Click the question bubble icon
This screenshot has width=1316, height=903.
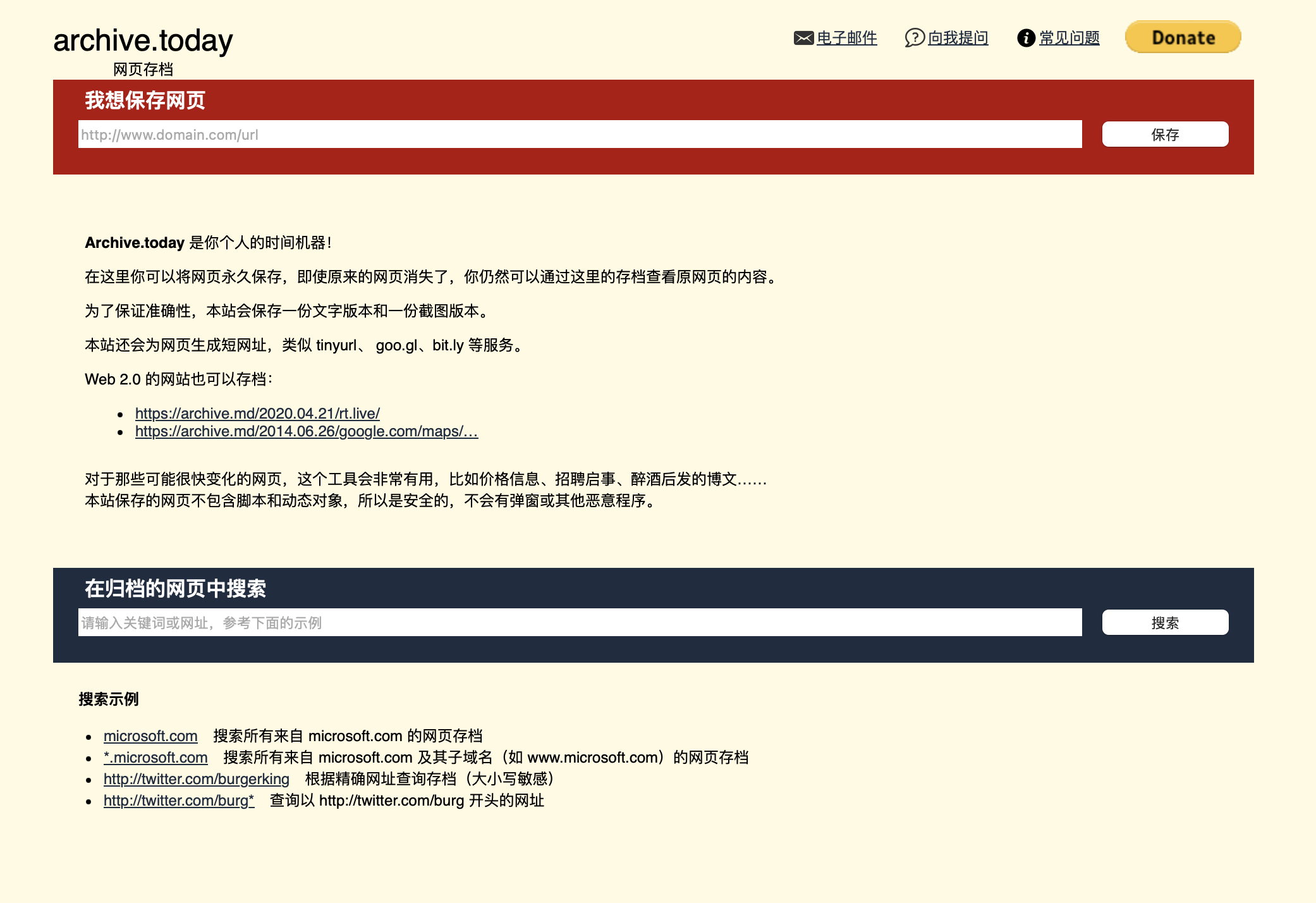click(914, 38)
